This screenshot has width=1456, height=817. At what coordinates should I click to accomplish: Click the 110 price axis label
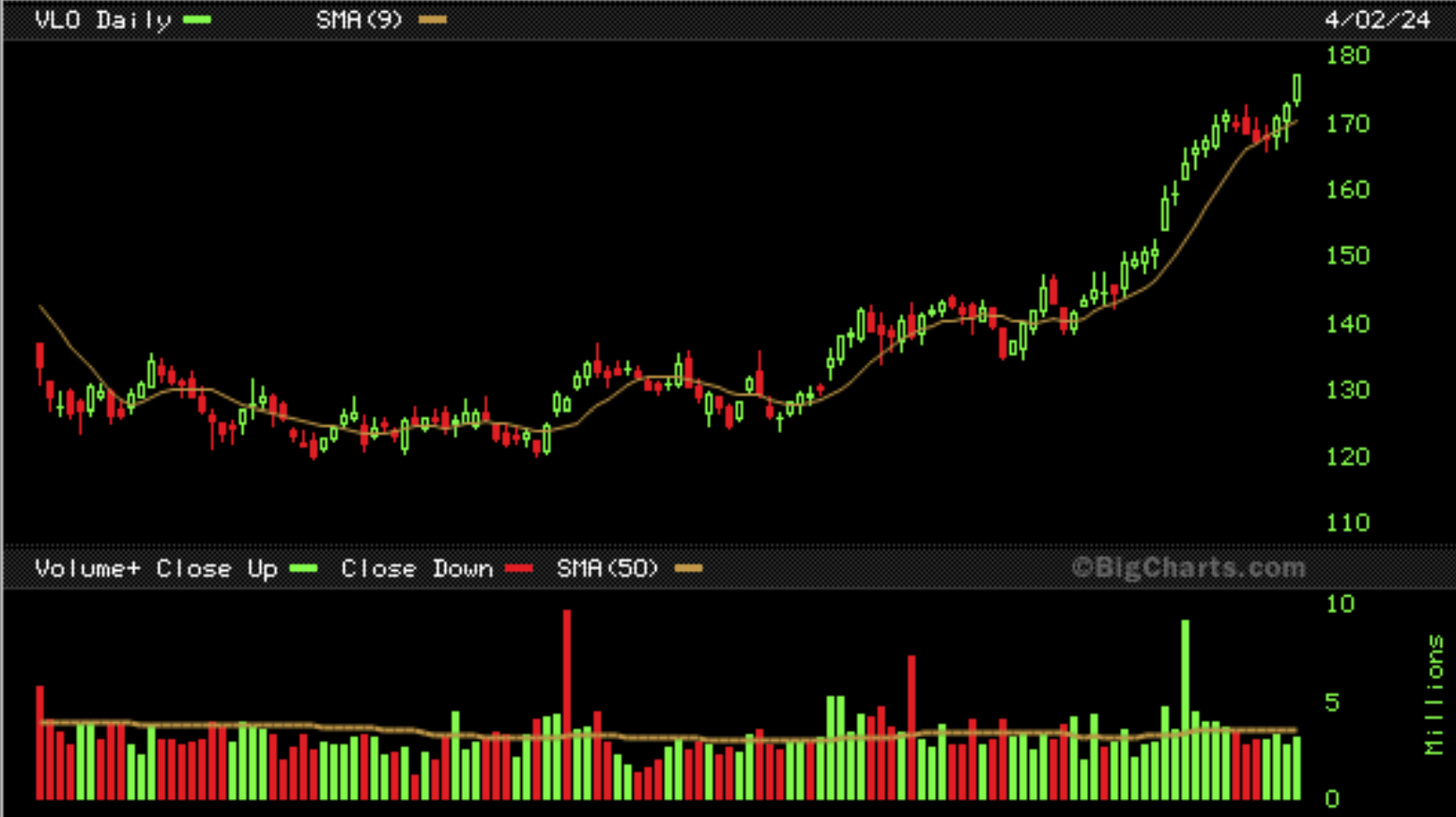[1348, 522]
